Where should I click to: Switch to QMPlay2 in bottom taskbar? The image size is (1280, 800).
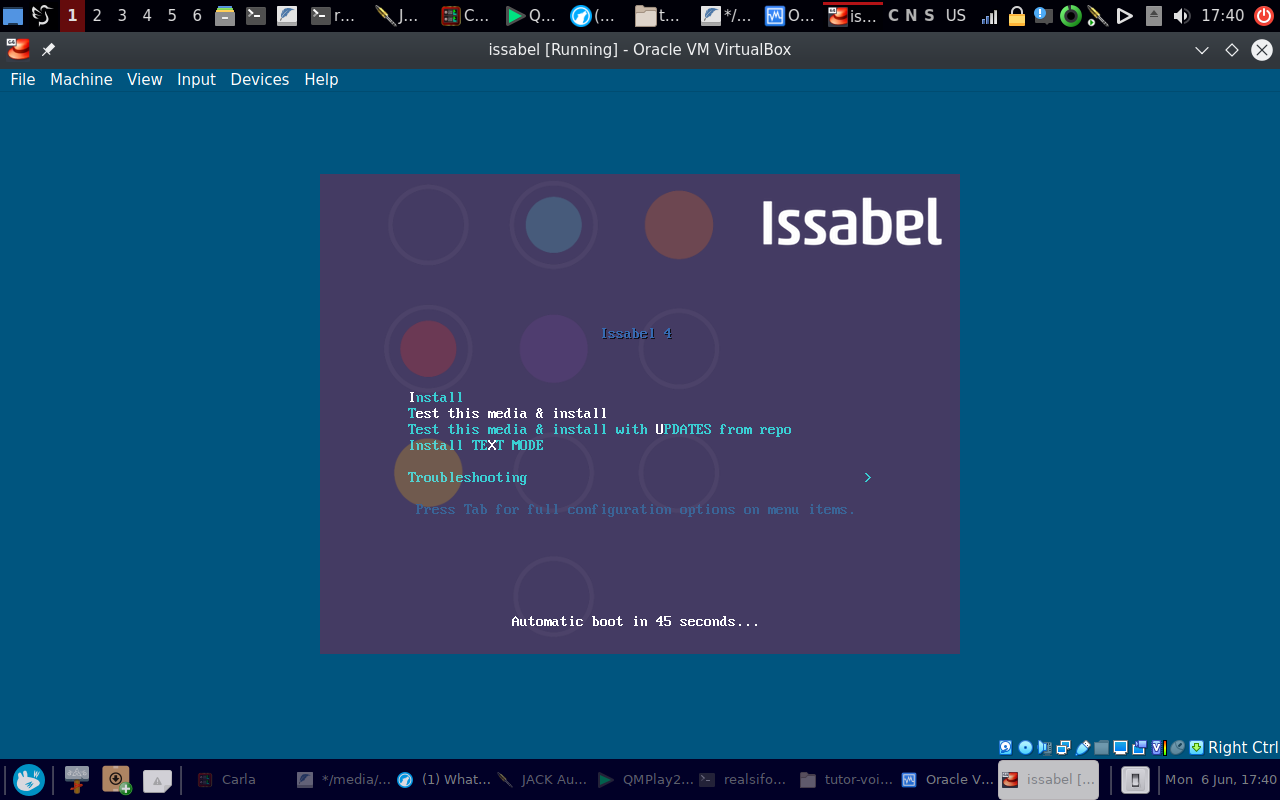click(645, 779)
